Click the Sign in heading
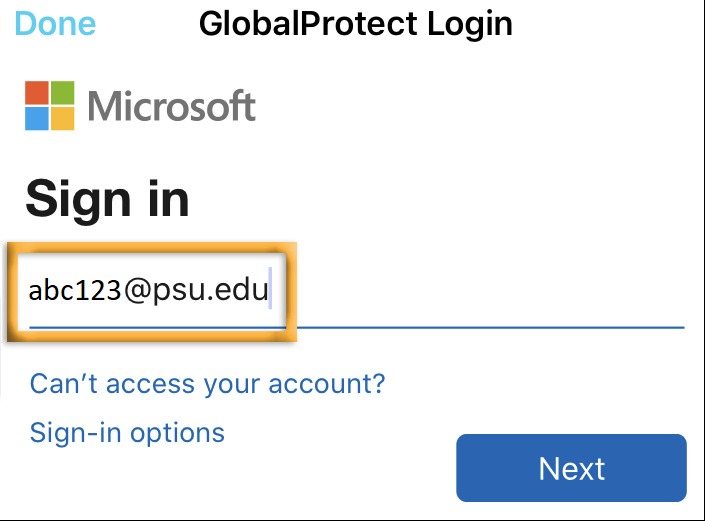Viewport: 705px width, 521px height. coord(107,198)
